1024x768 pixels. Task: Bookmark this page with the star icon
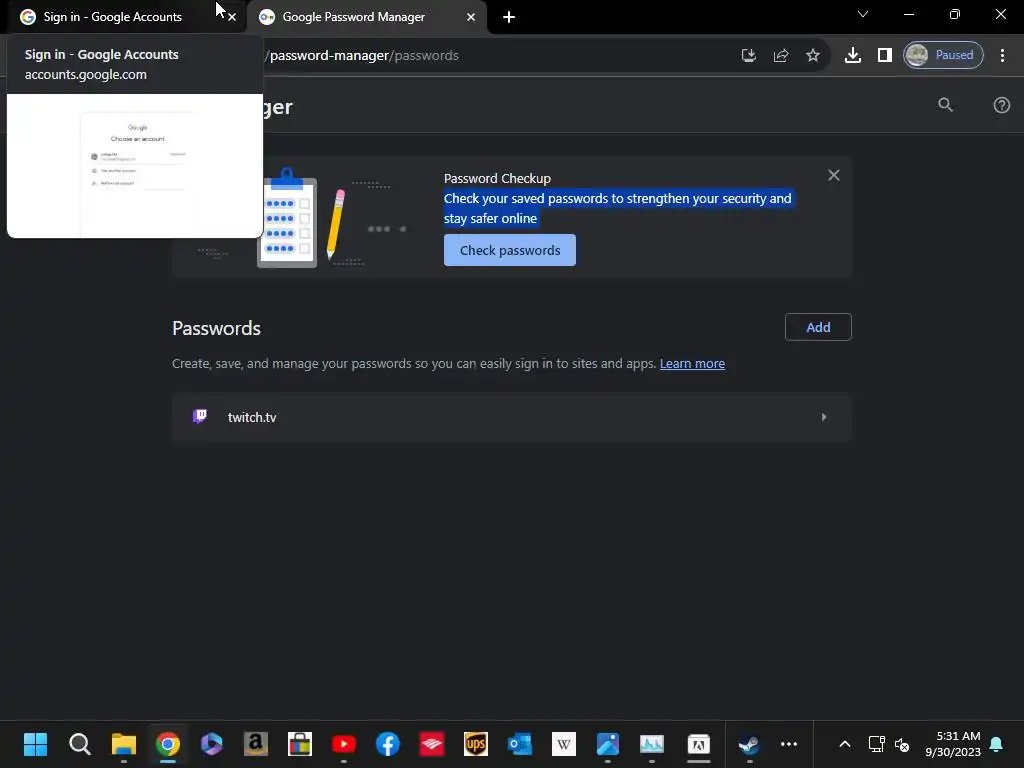812,56
